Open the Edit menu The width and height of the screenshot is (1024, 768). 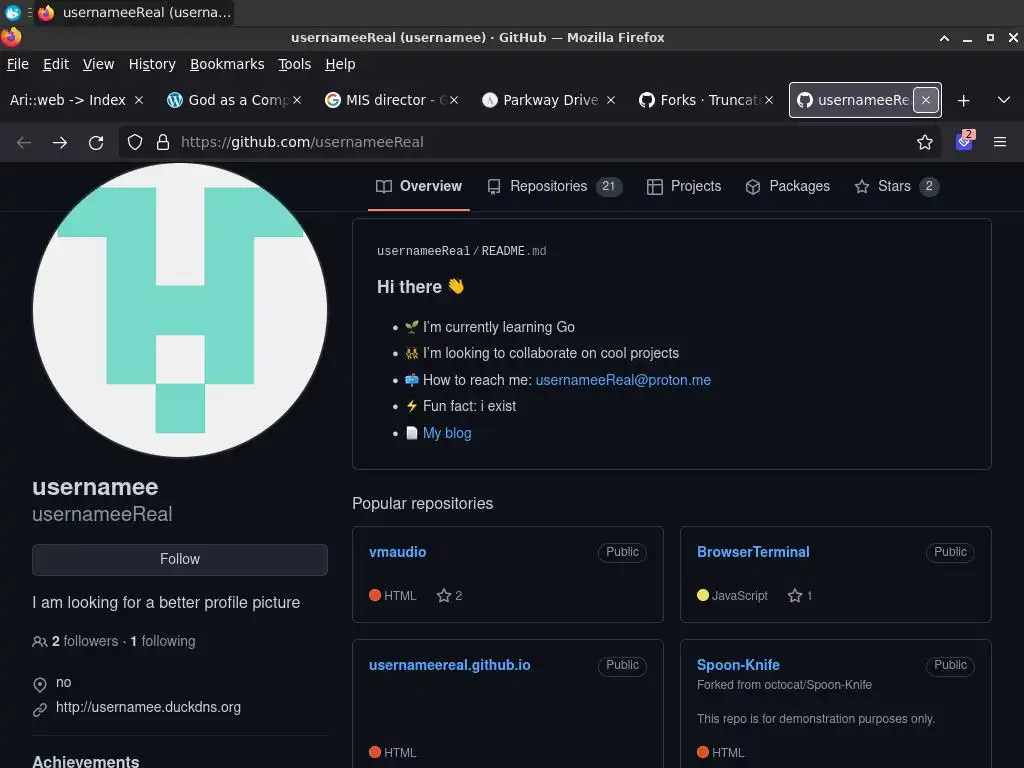click(56, 64)
